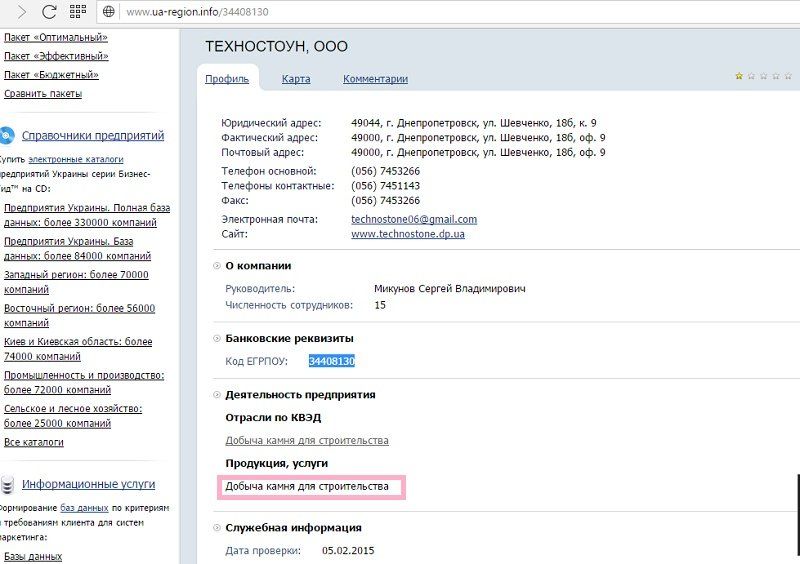Open the Все каталоги link
This screenshot has width=800, height=564.
point(34,442)
